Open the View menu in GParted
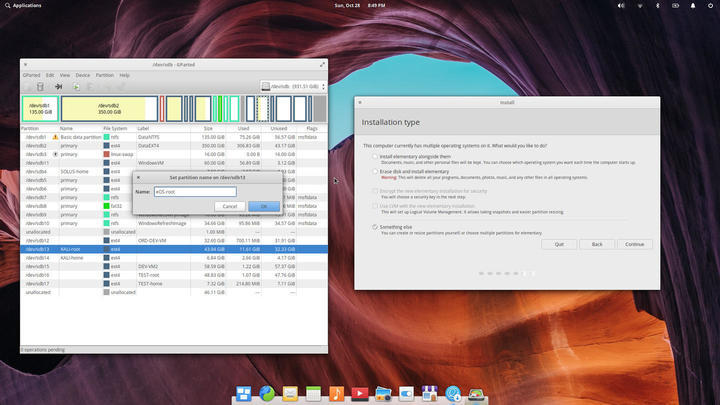 tap(65, 75)
